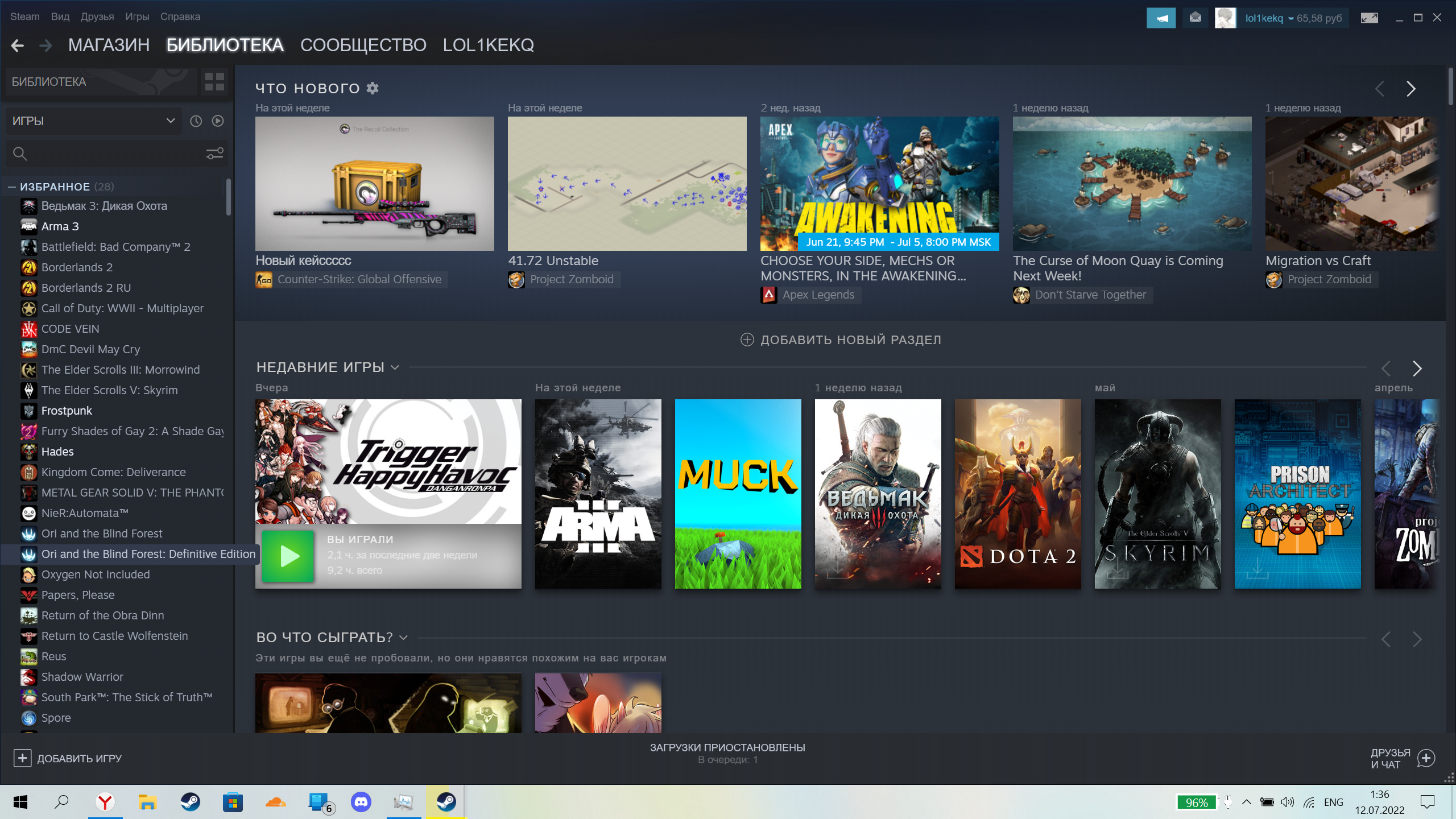Click the БИБЛИОТЕКА home button in sidebar
The image size is (1456, 819).
101,82
